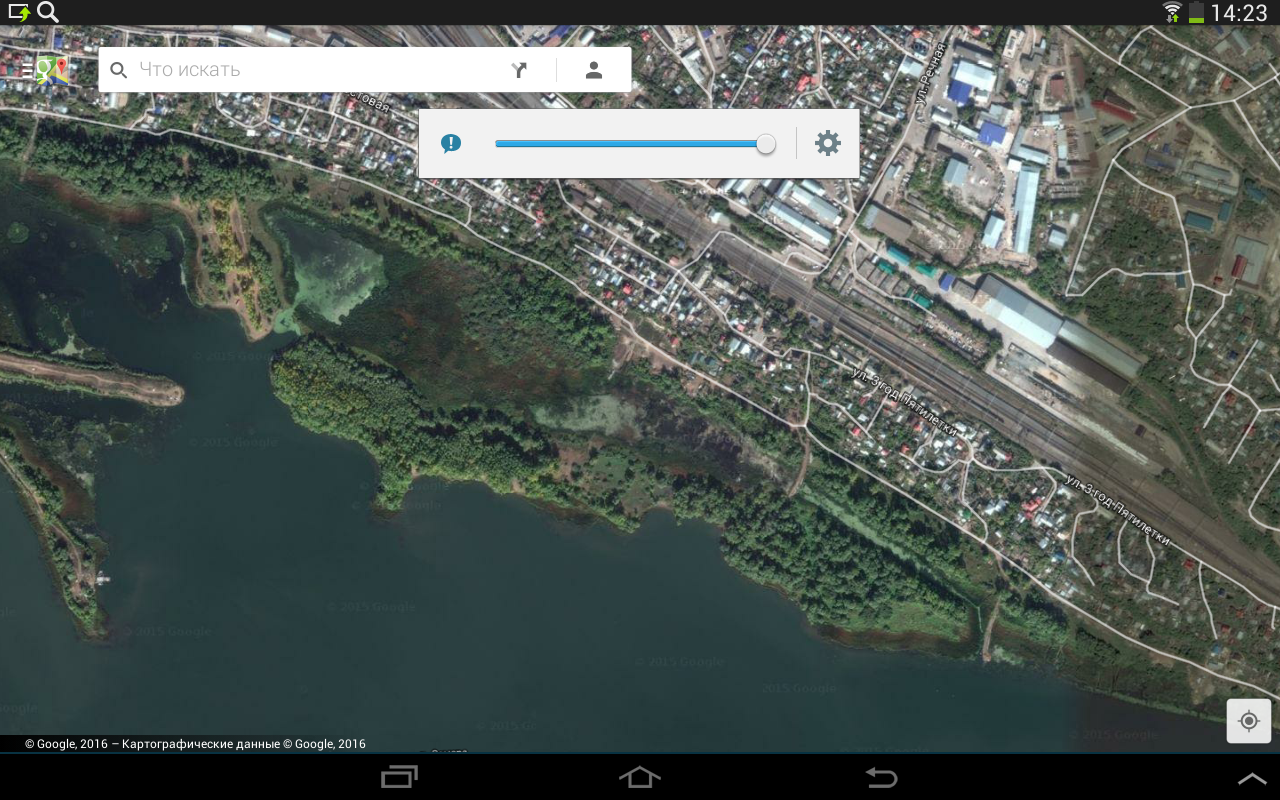Open directions using the route arrow icon
The height and width of the screenshot is (800, 1280).
519,70
